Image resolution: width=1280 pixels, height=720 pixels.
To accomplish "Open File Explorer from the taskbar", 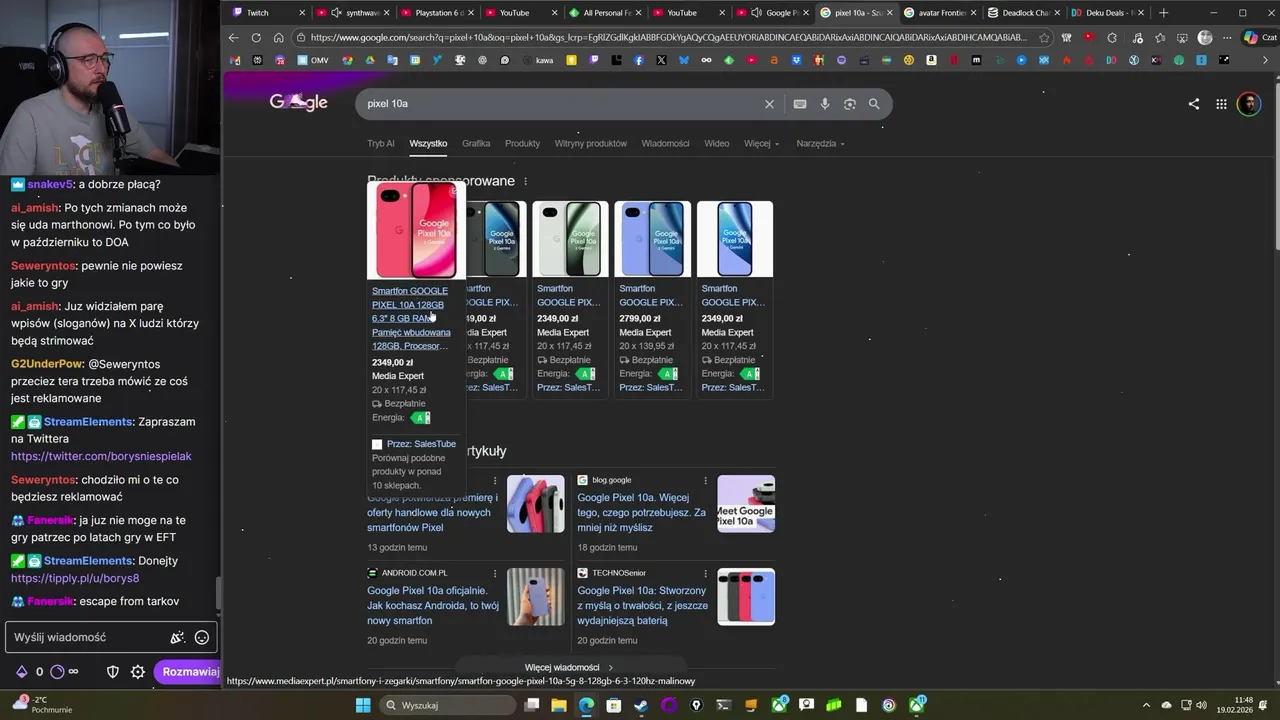I will click(559, 705).
